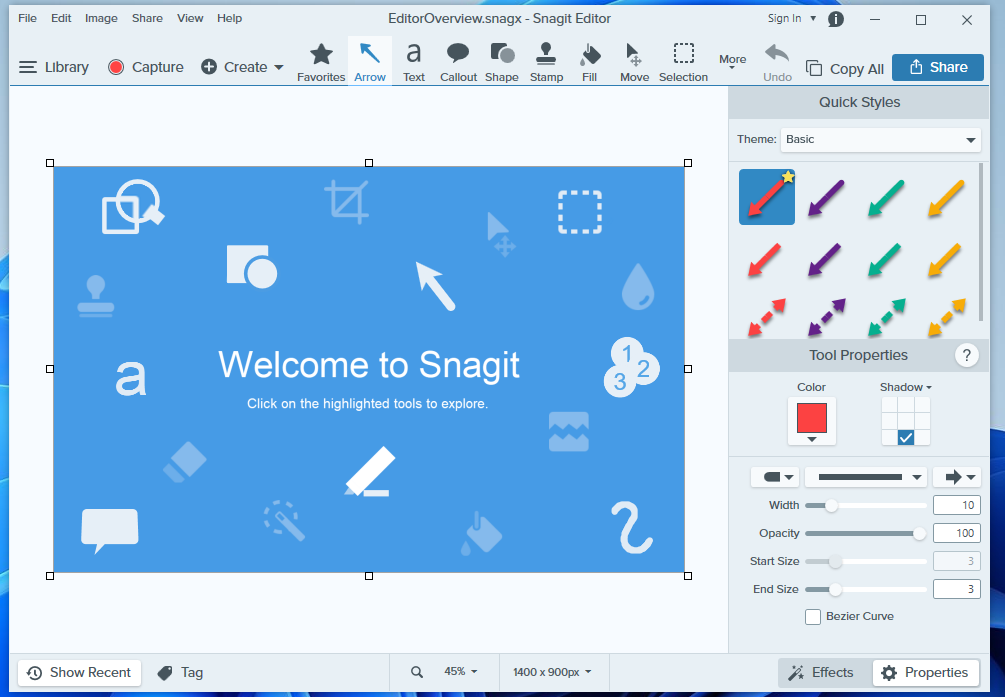Open the arrow end style dropdown
This screenshot has height=697, width=1005.
[956, 476]
